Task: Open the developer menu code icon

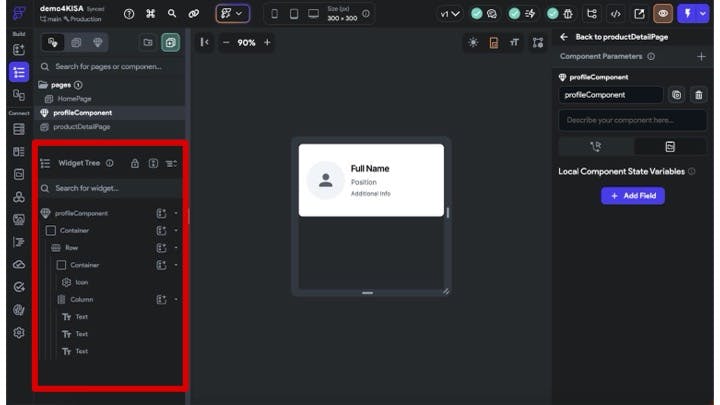Action: click(615, 14)
